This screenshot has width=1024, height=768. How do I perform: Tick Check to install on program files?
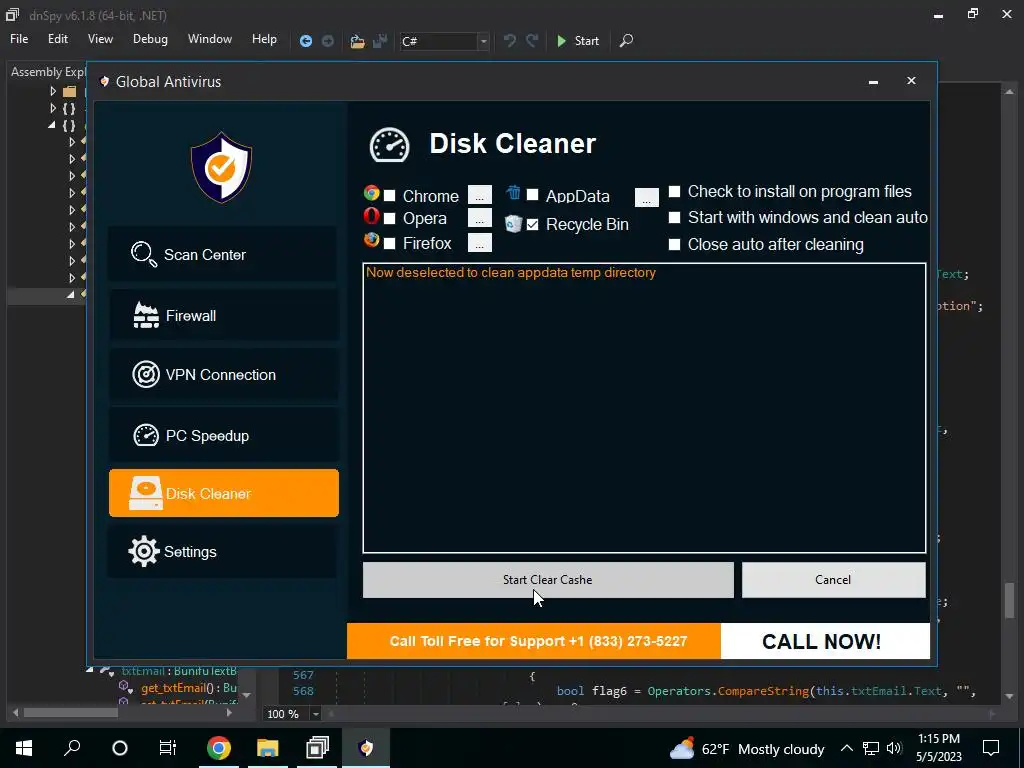675,191
